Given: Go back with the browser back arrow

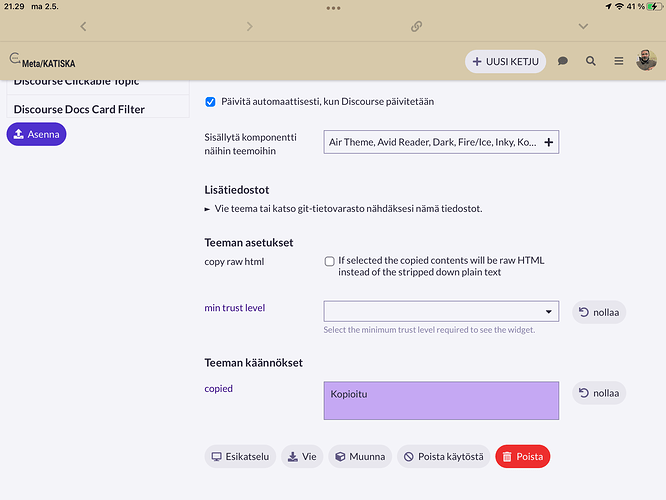Looking at the screenshot, I should (83, 26).
